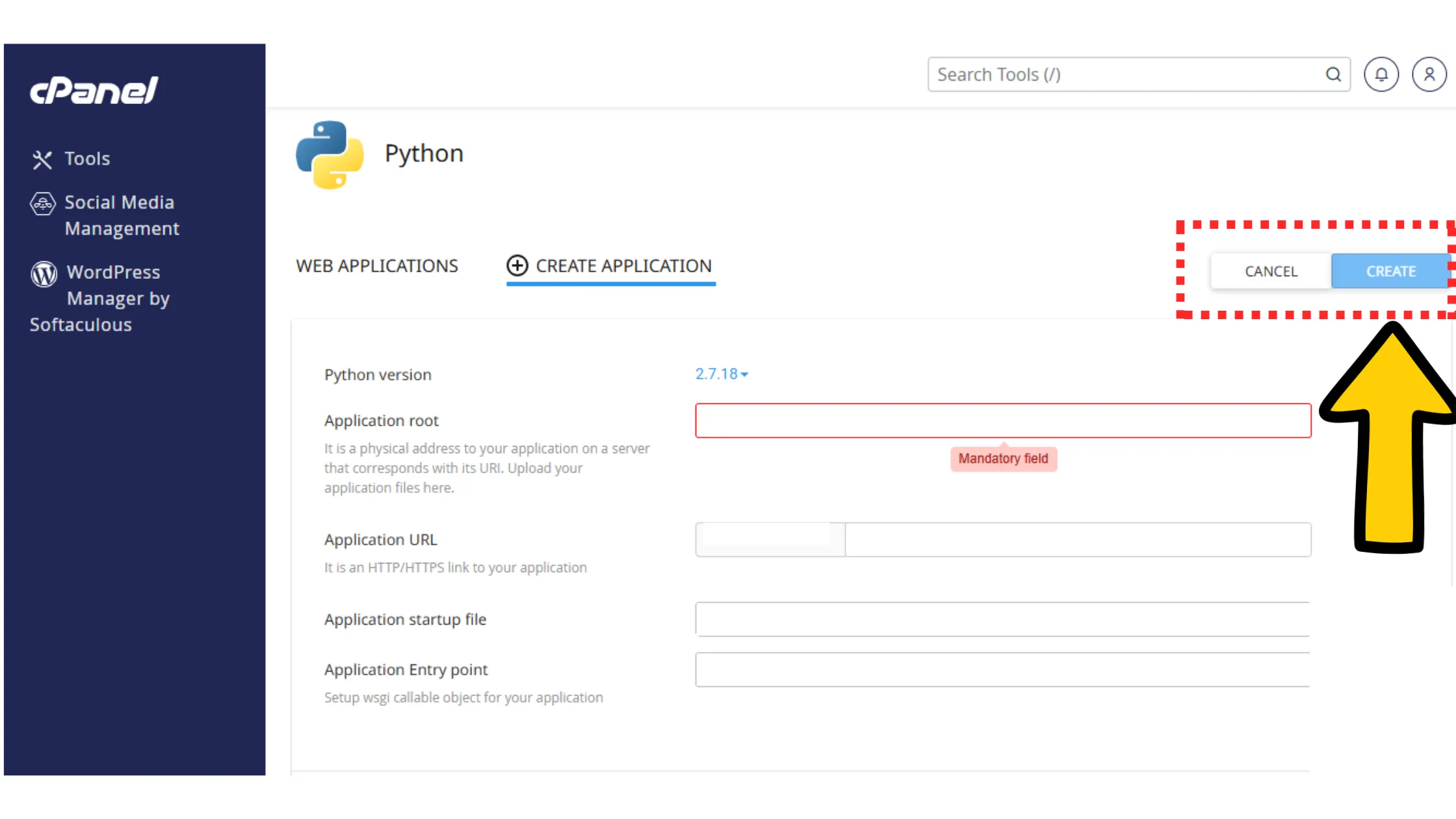Image resolution: width=1456 pixels, height=819 pixels.
Task: Click the Application root label
Action: coord(382,421)
